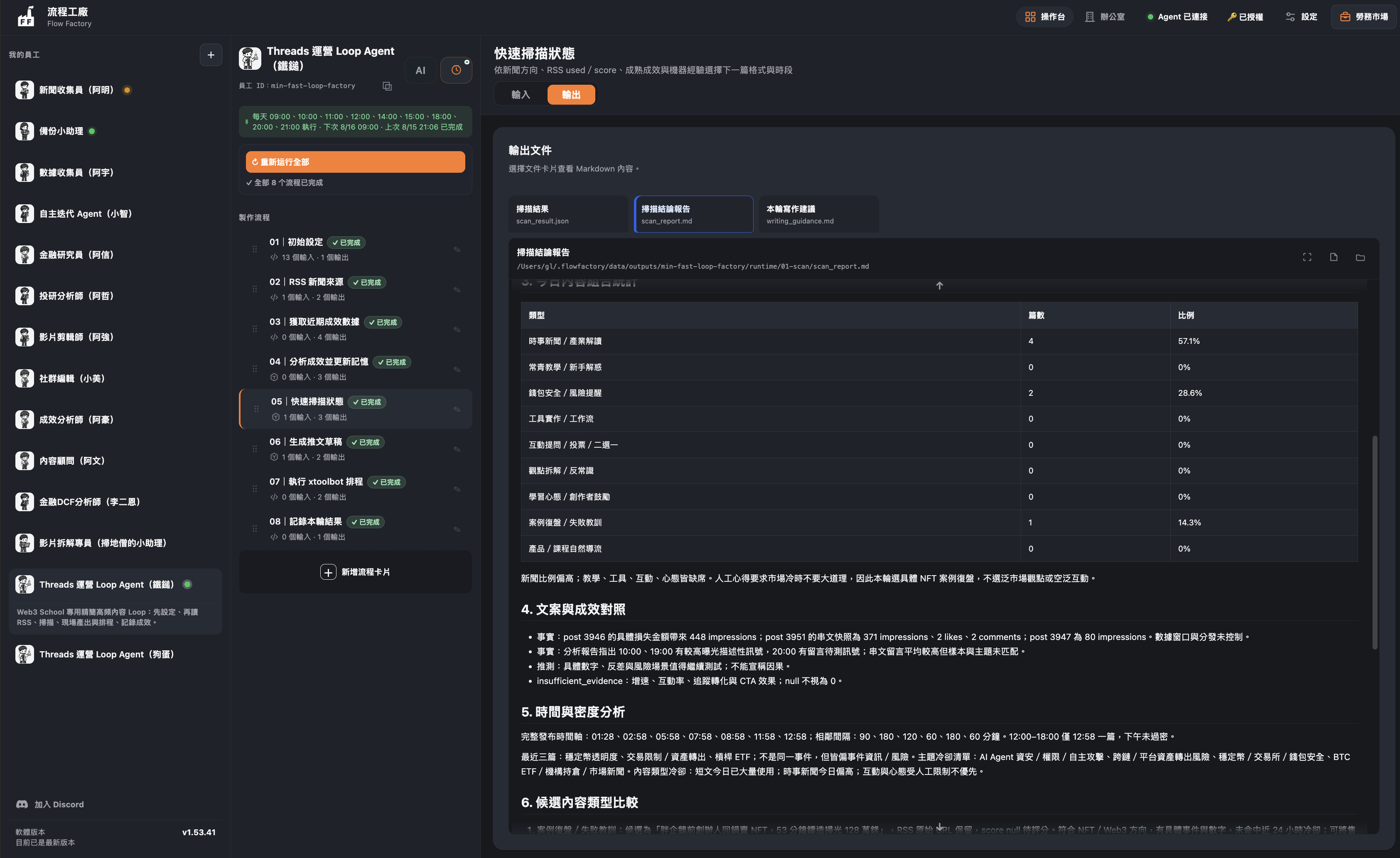Image resolution: width=1400 pixels, height=858 pixels.
Task: Click the daily schedule status banner
Action: pos(355,122)
